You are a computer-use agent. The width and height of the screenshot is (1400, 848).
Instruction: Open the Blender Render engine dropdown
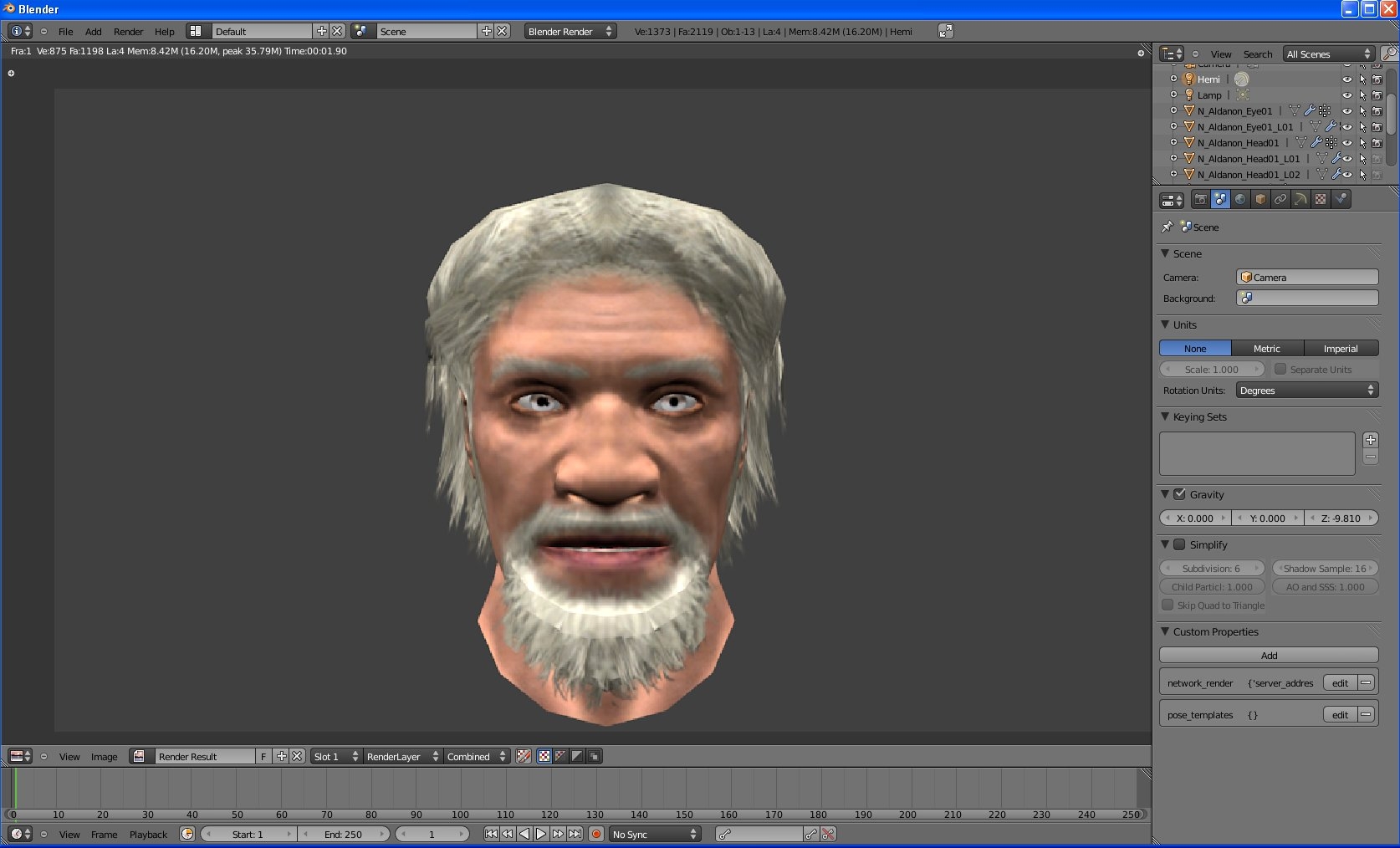[x=570, y=31]
